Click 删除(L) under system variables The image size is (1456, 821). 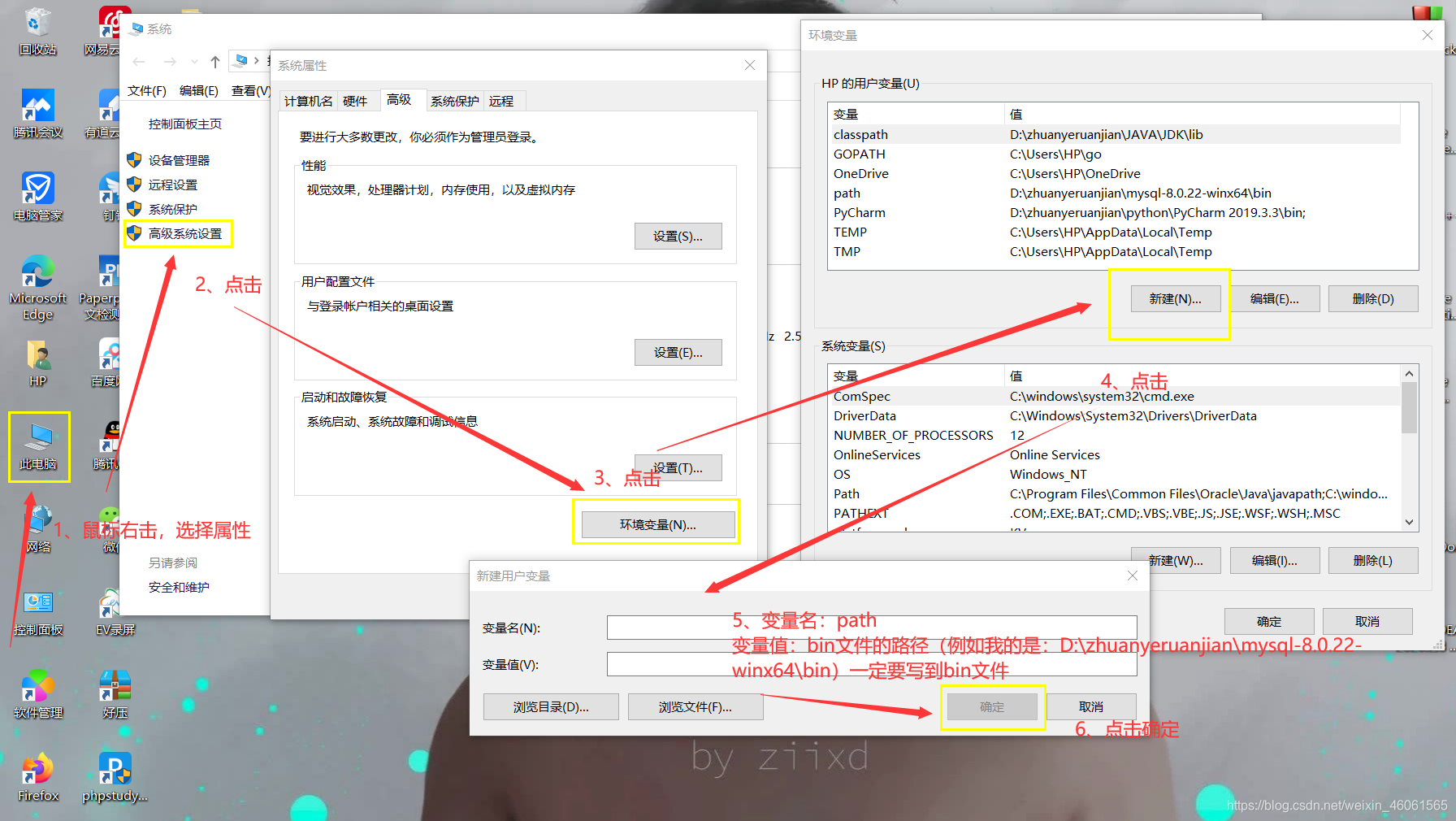tap(1373, 560)
